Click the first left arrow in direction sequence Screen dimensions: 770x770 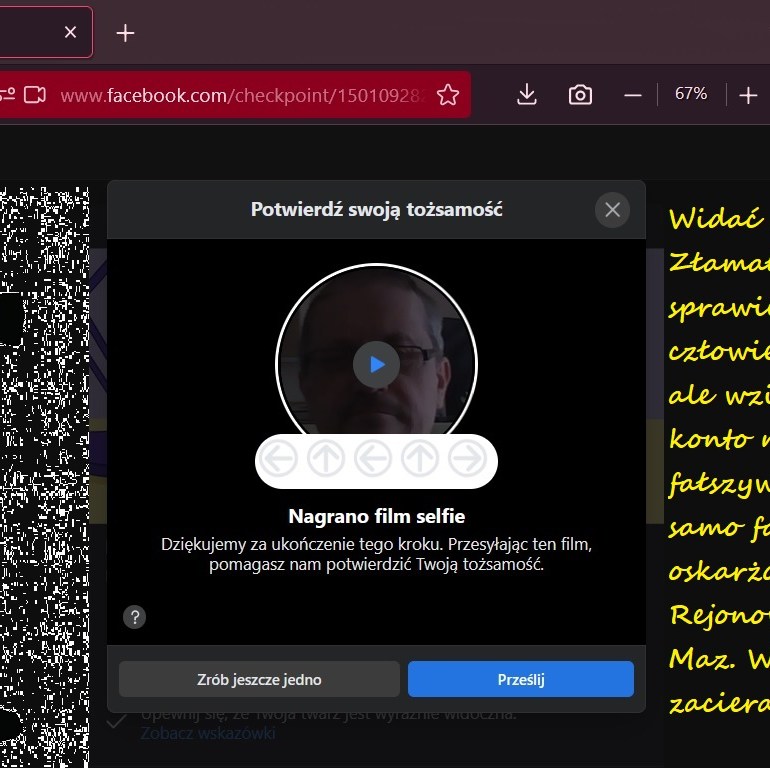[279, 459]
